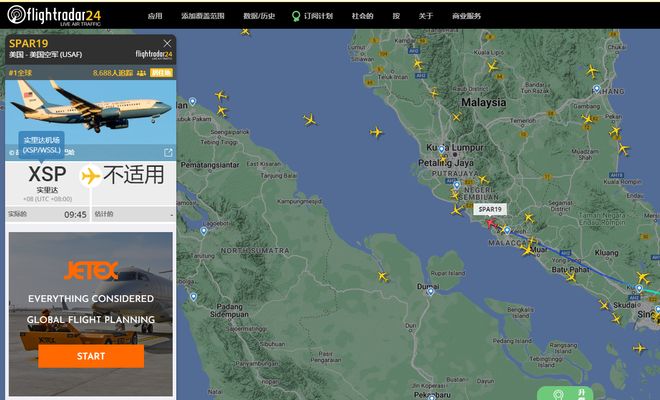Viewport: 660px width, 400px height.
Task: Click the 09:45 actual departure time
Action: [x=75, y=215]
